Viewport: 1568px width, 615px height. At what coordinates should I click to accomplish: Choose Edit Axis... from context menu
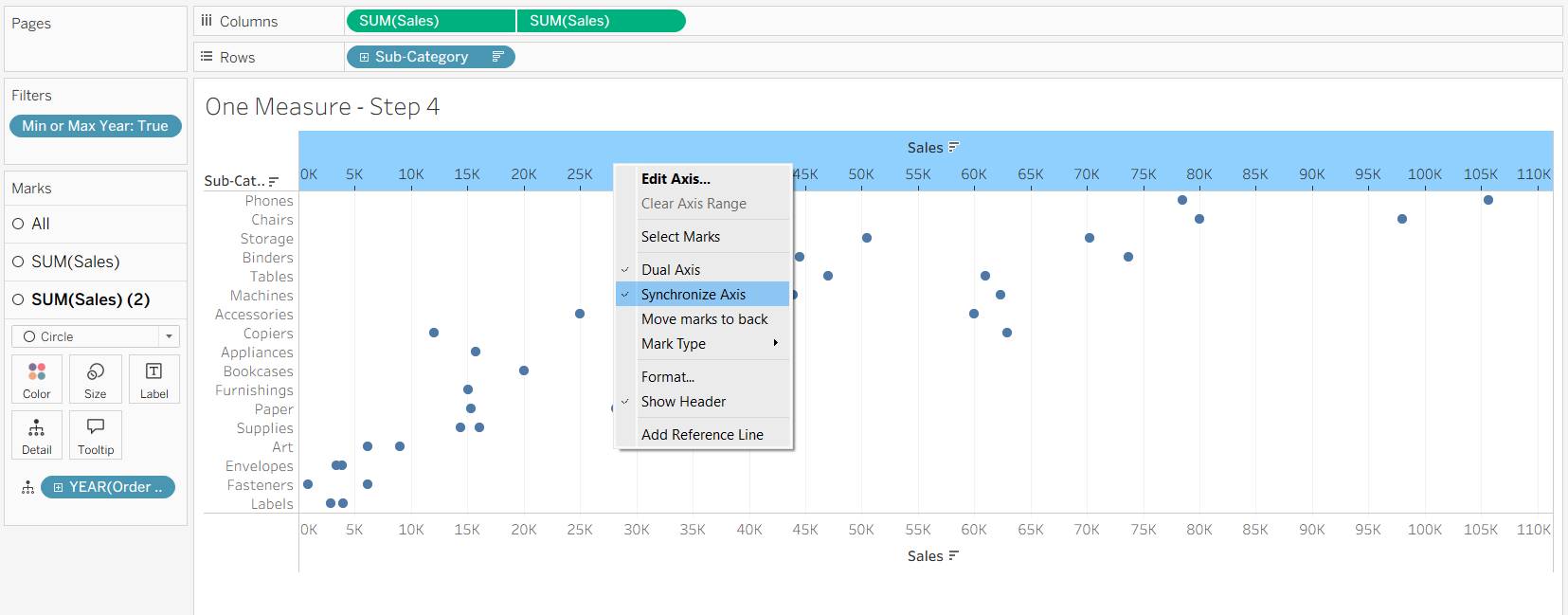pyautogui.click(x=676, y=179)
